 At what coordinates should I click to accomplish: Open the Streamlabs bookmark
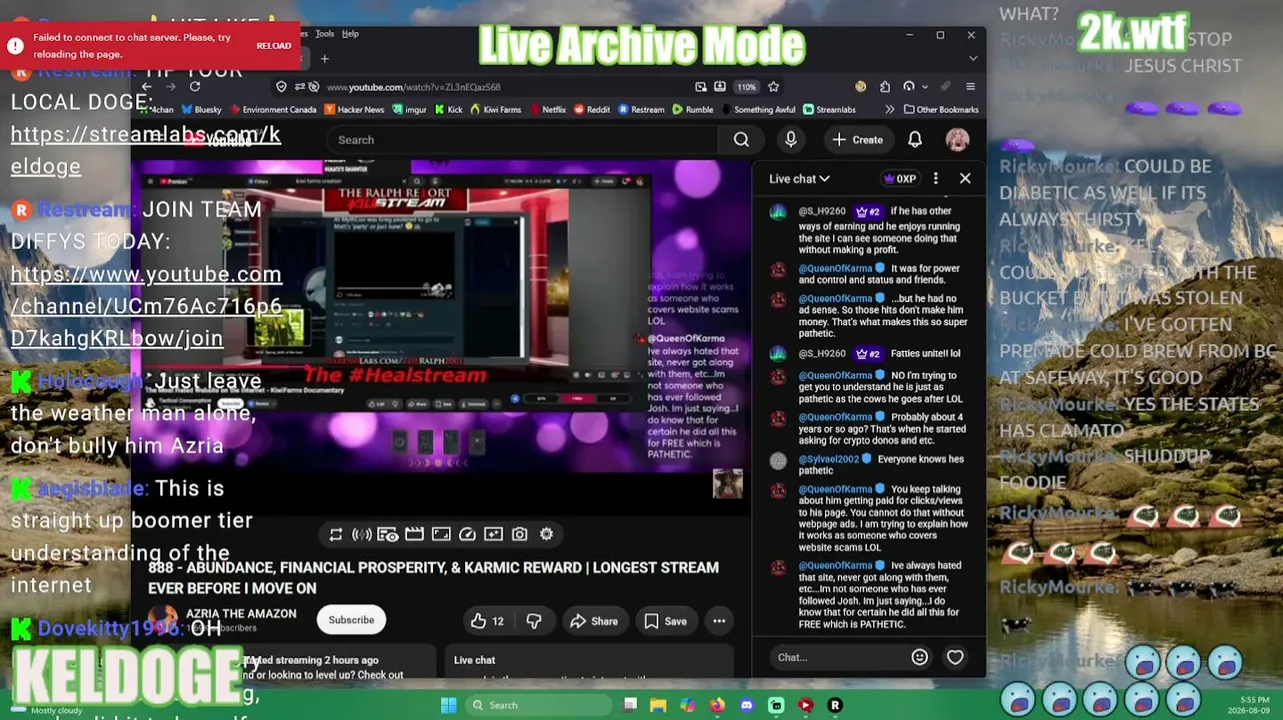pos(829,110)
